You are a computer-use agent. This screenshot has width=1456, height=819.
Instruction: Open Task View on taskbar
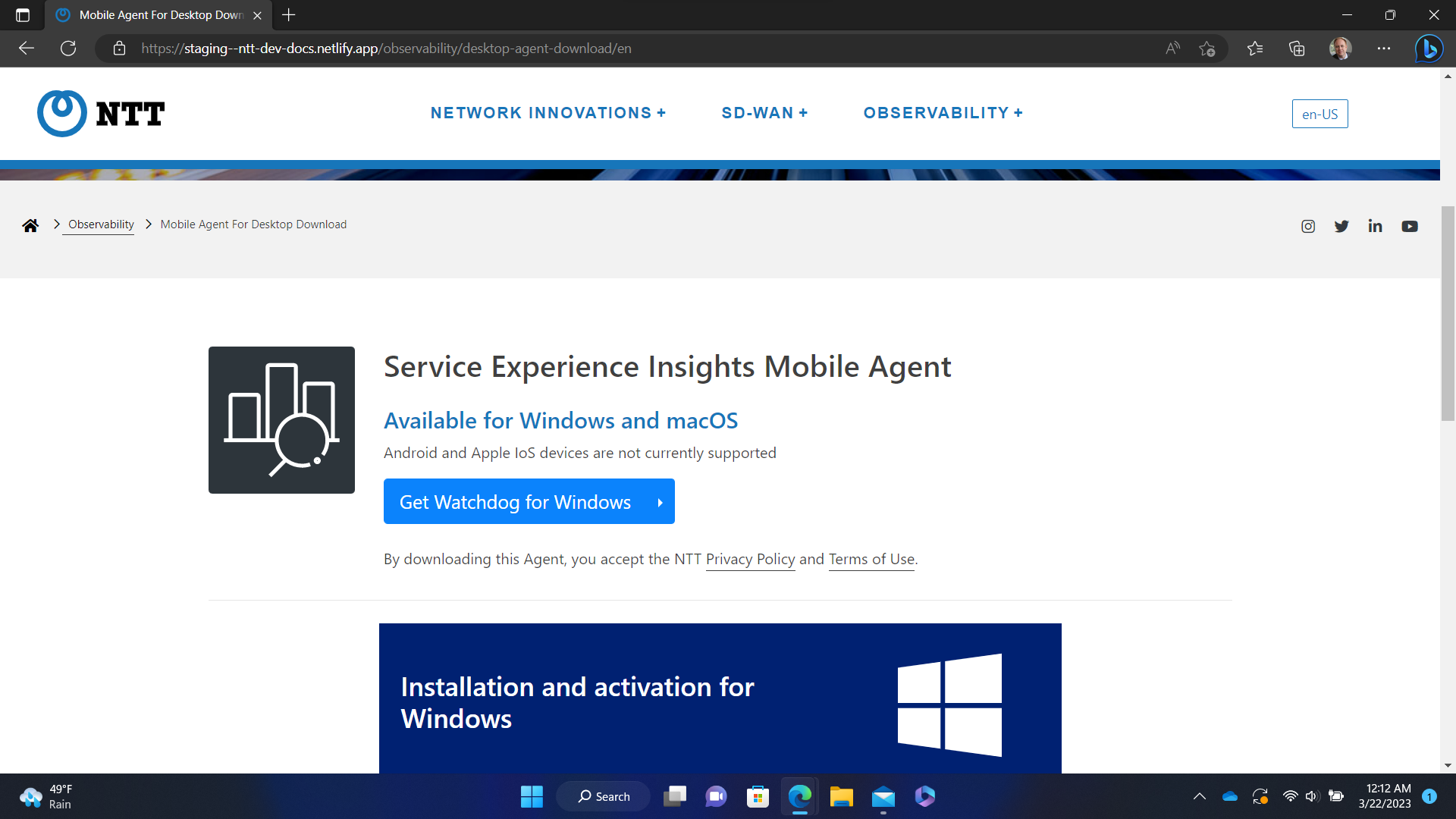tap(675, 796)
